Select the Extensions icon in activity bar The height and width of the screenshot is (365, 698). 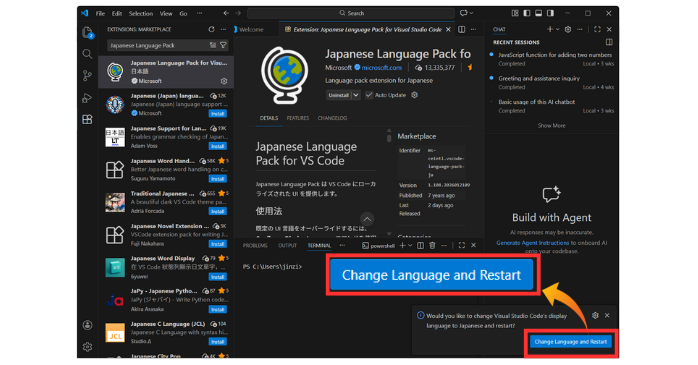87,119
